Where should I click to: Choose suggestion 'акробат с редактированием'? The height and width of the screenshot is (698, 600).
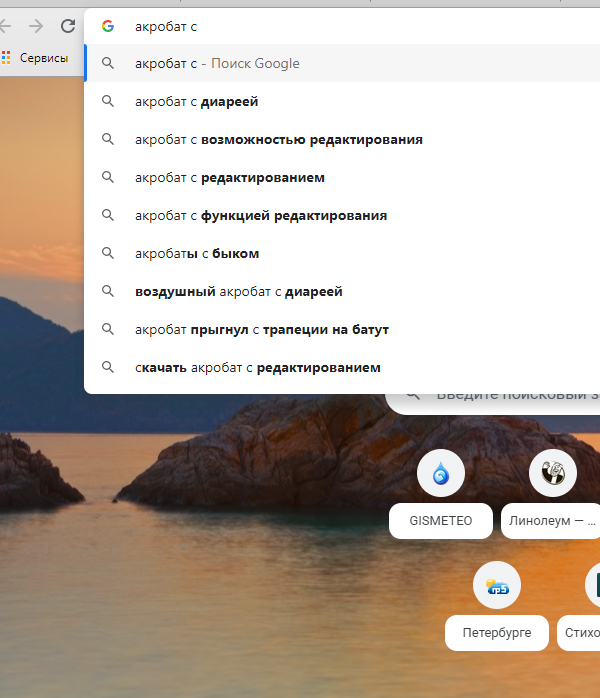(x=230, y=177)
